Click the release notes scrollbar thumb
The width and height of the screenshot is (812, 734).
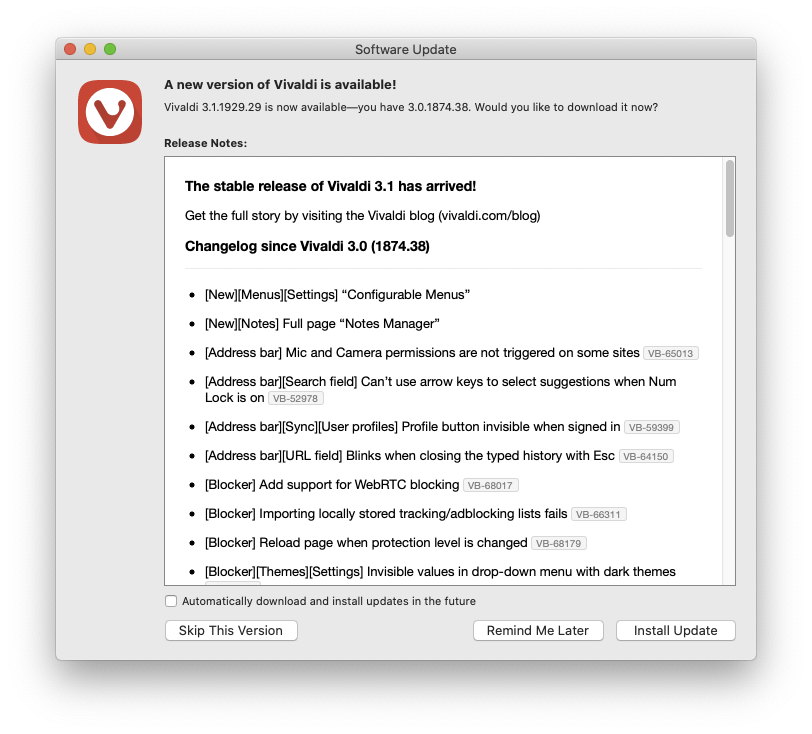point(730,198)
